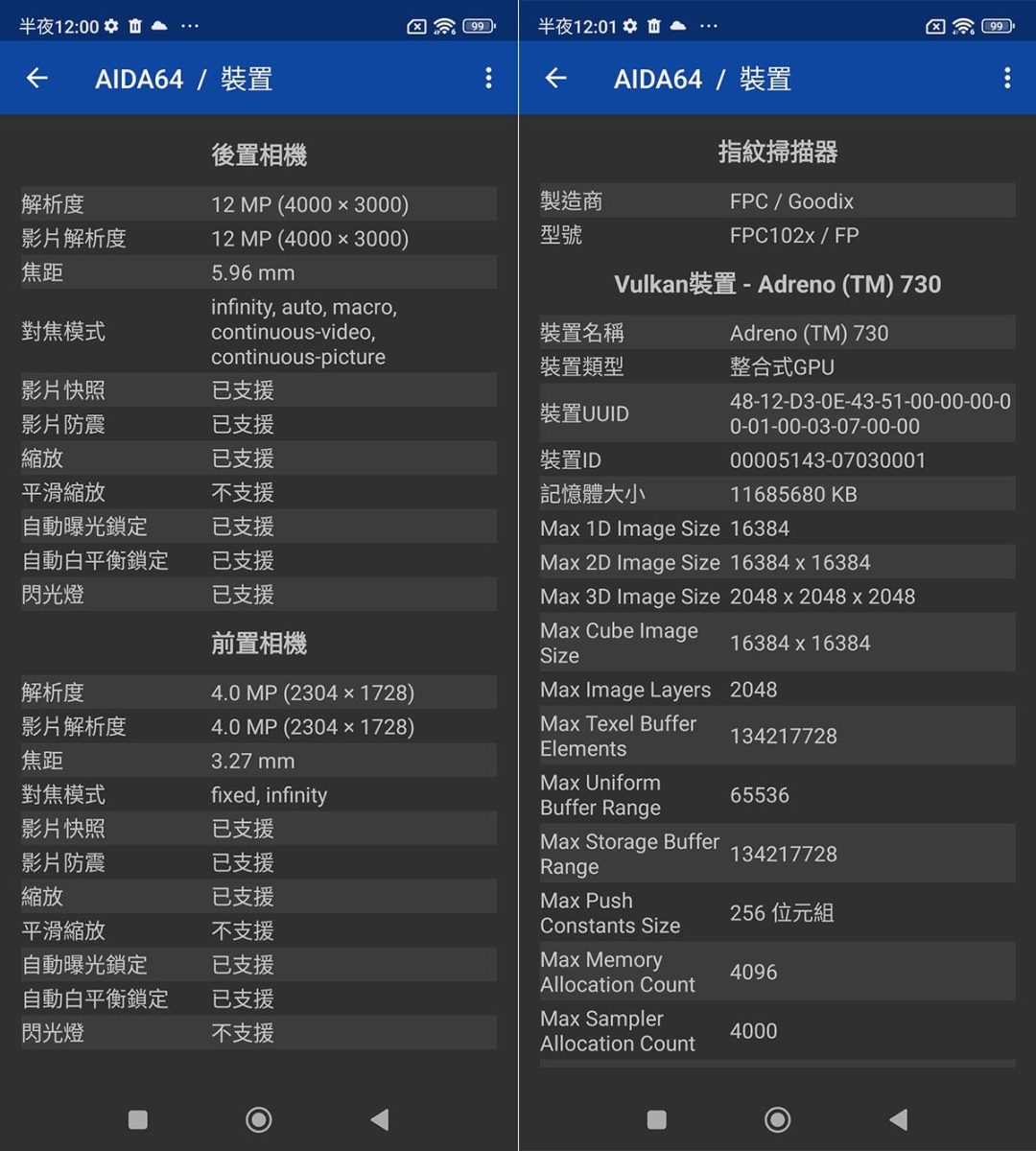Select the Max Texel Buffer Elements row
Viewport: 1036px width, 1151px height.
pos(778,736)
